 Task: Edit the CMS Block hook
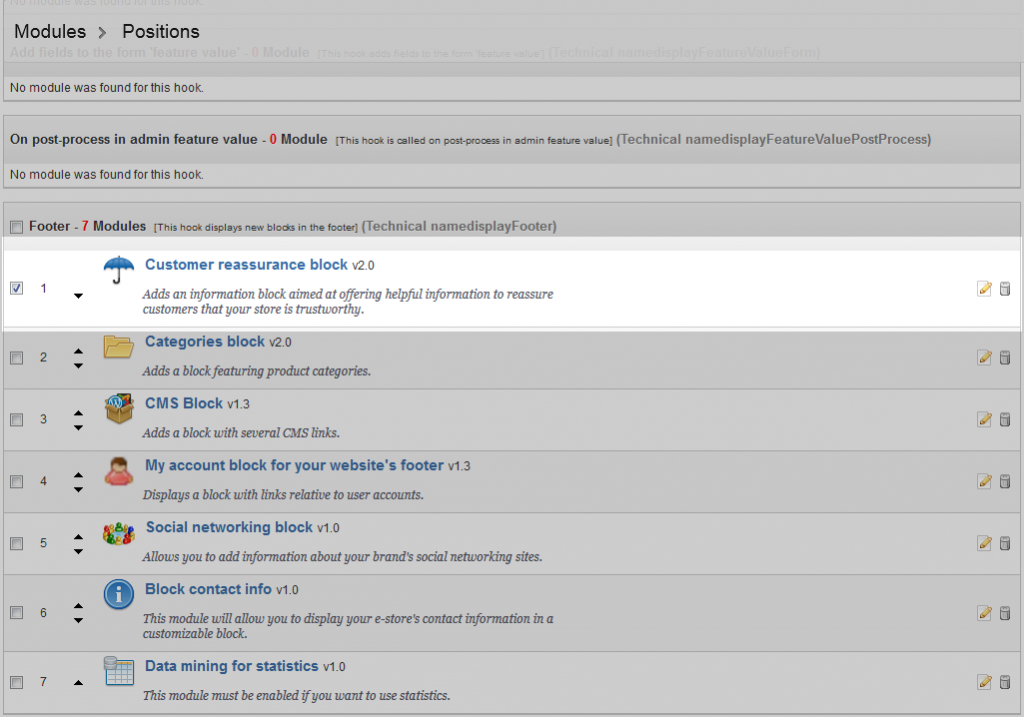coord(984,419)
